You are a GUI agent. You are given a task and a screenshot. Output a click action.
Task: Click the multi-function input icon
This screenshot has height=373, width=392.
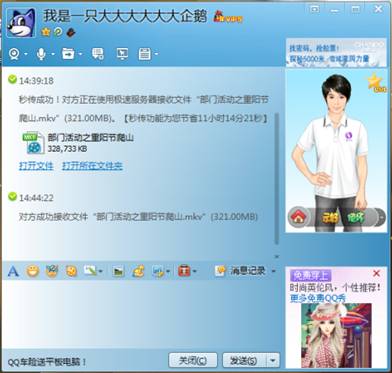click(x=90, y=271)
